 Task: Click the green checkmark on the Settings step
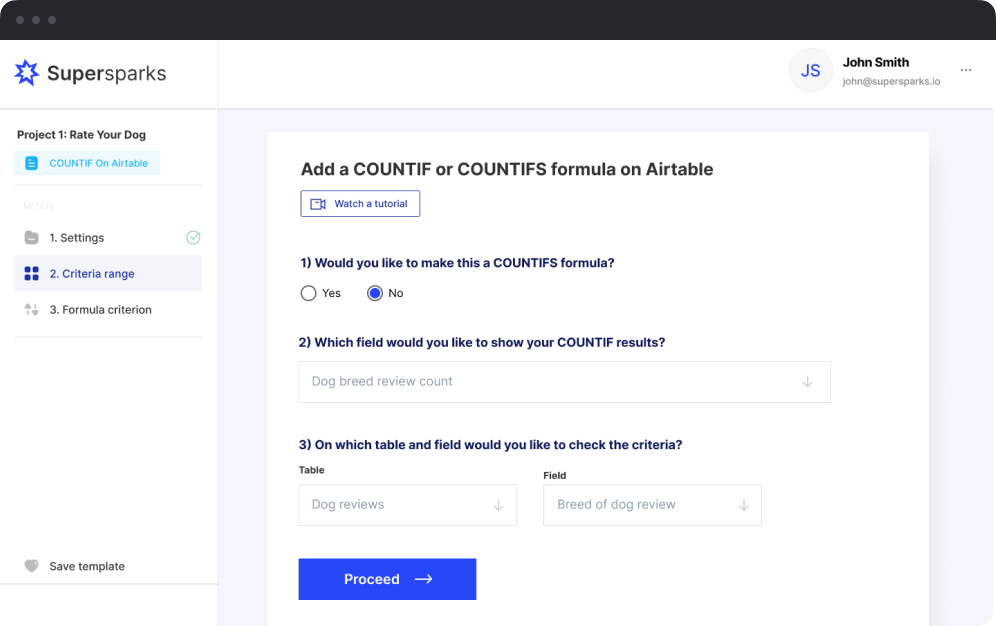[x=193, y=238]
